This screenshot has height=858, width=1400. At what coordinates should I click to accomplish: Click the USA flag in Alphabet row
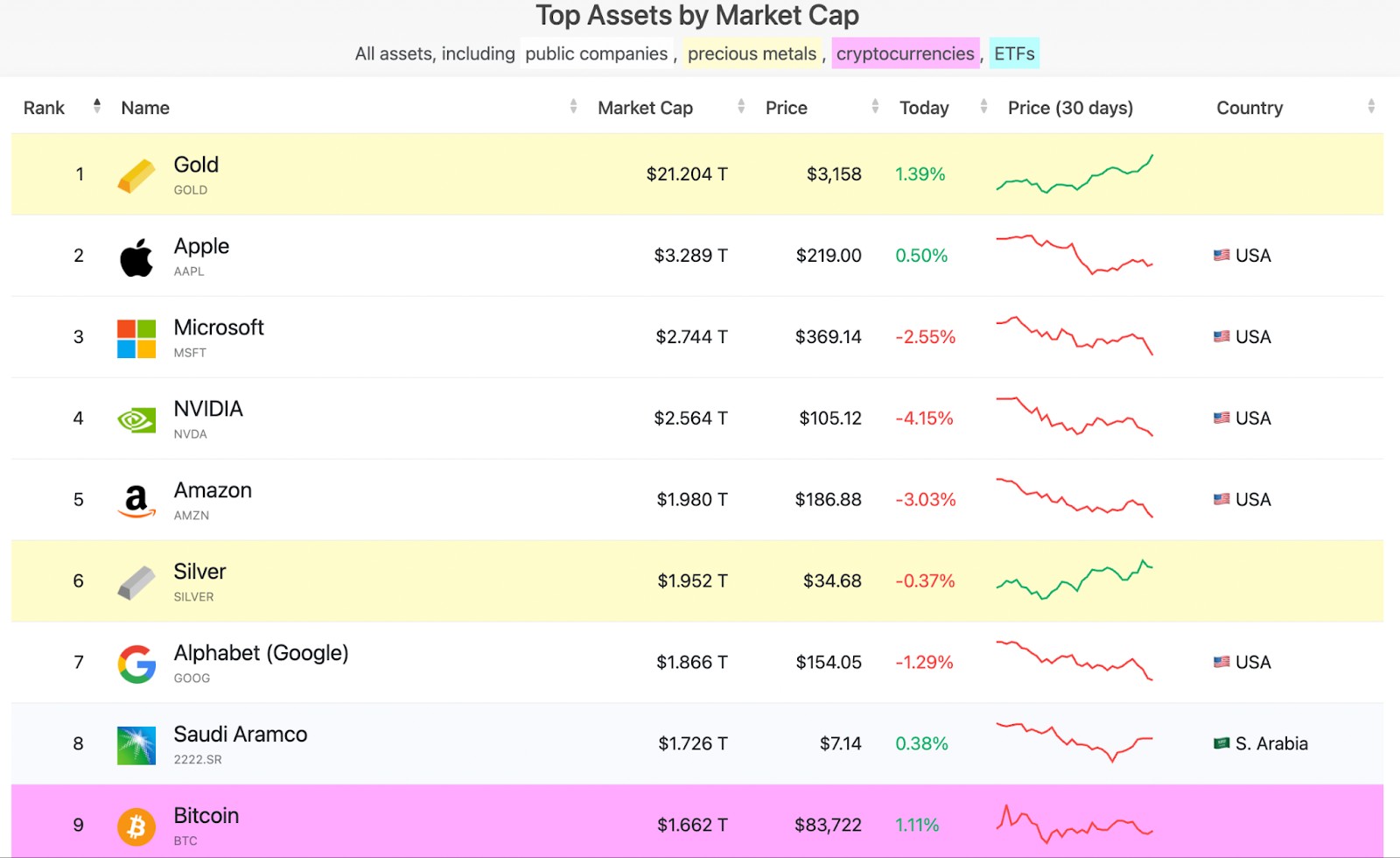1221,663
